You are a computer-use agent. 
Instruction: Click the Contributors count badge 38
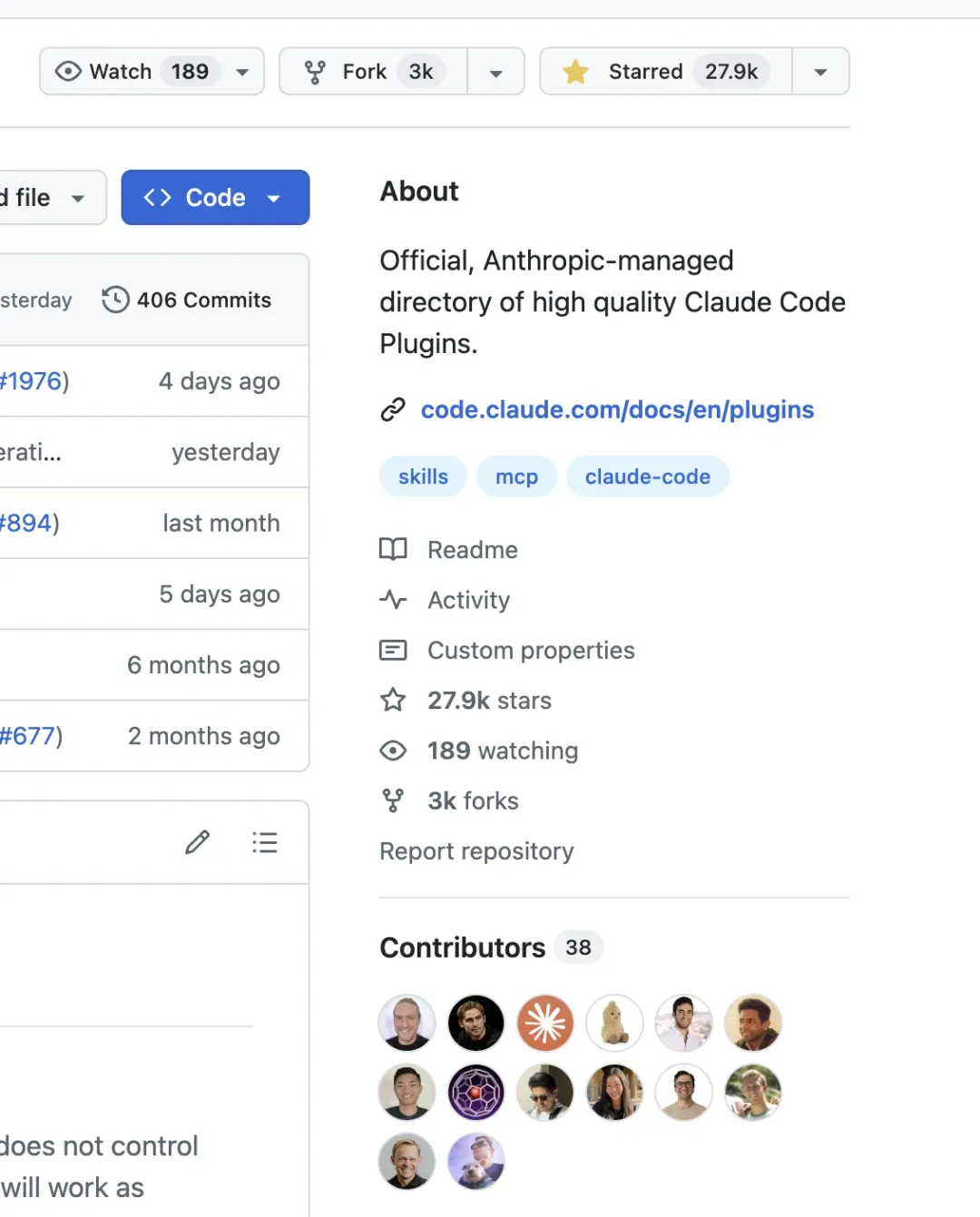pos(578,947)
